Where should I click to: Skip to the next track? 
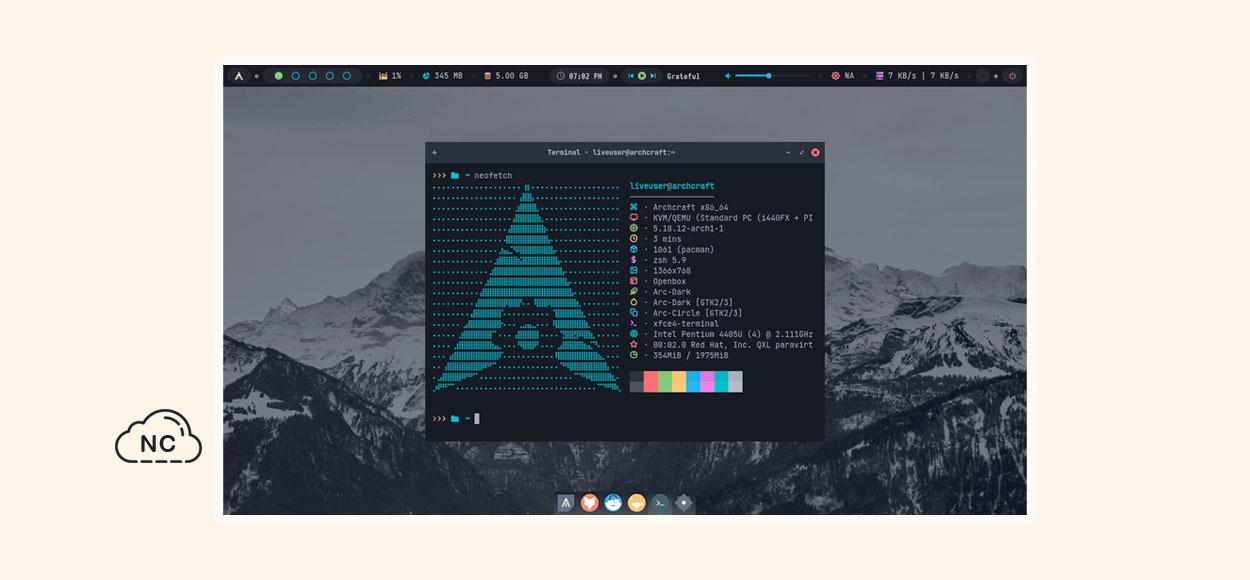click(x=654, y=76)
